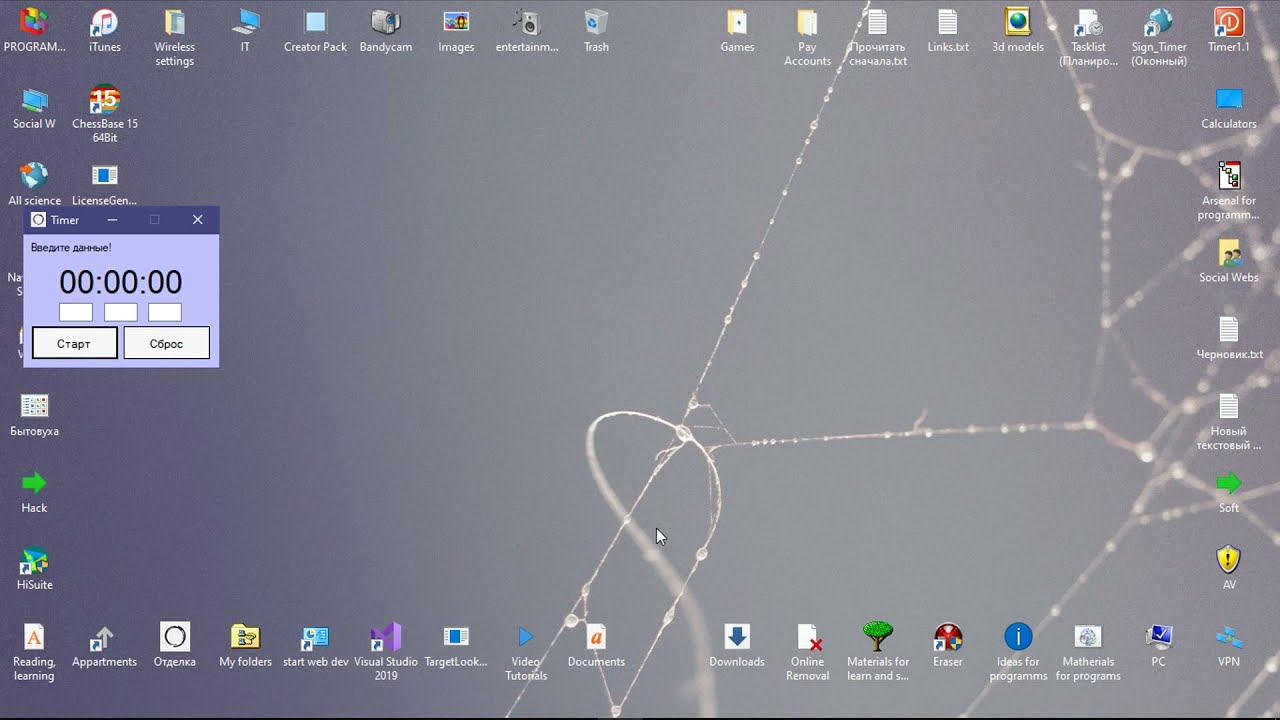Click the 00:00:00 timer display
The width and height of the screenshot is (1280, 720).
(x=120, y=282)
